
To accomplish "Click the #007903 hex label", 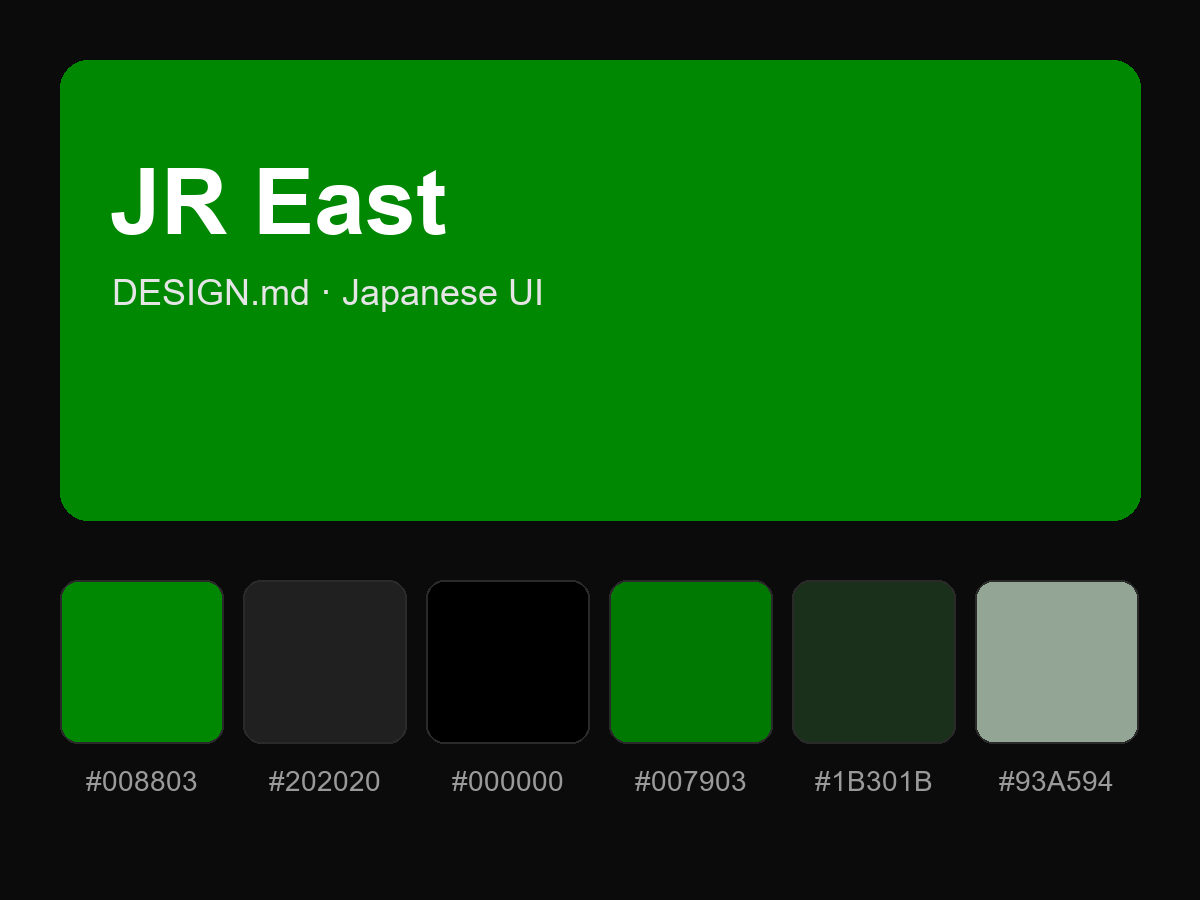I will (691, 782).
